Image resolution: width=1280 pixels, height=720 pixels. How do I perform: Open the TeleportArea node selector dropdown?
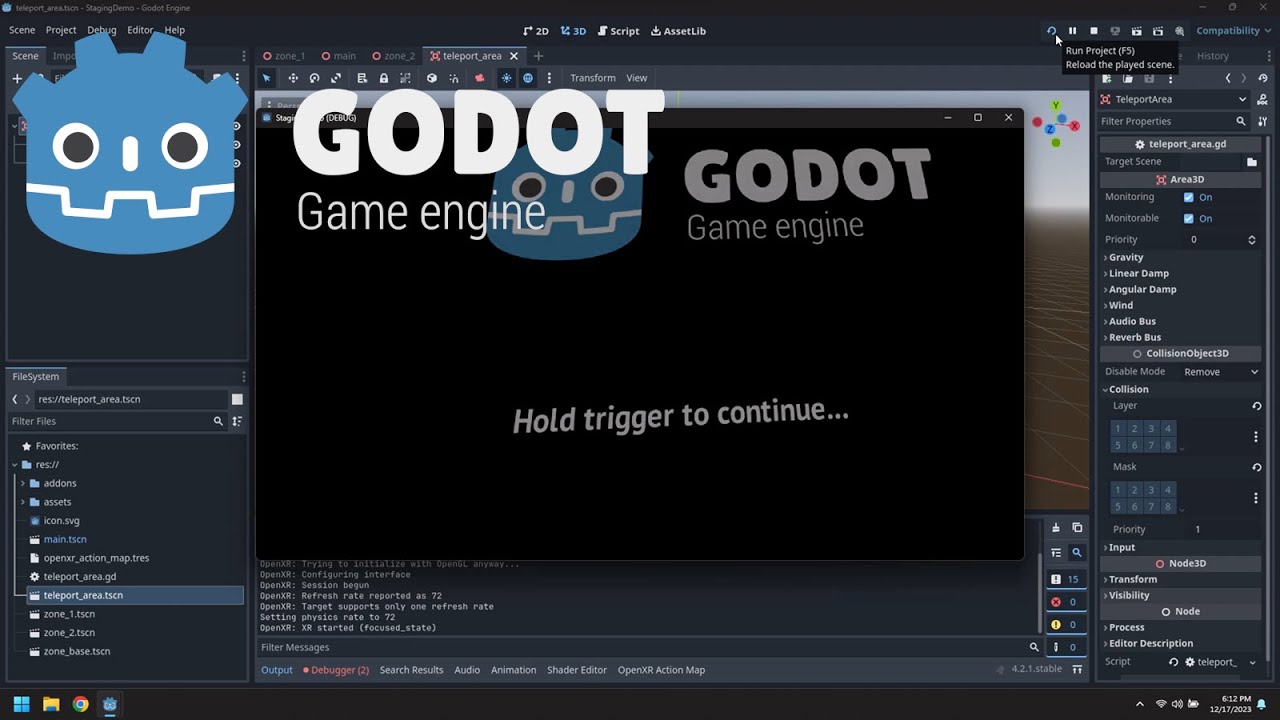[x=1174, y=99]
